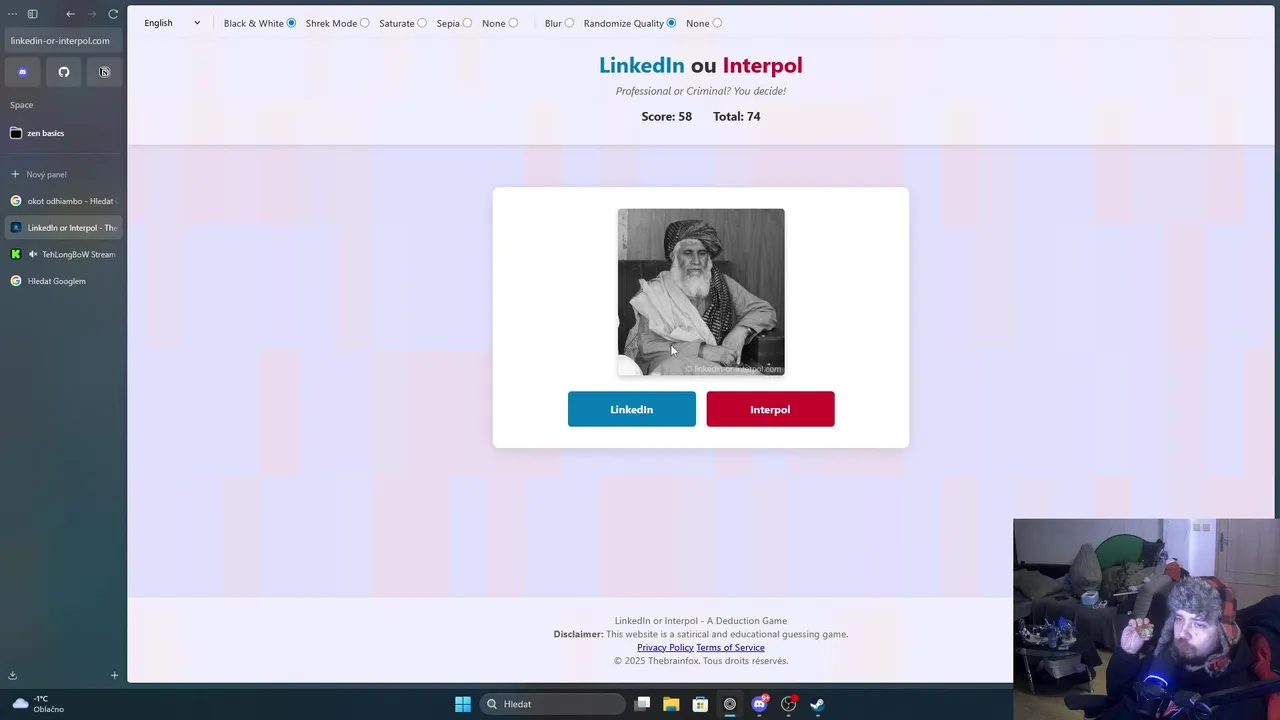Click the linkedin-or-interpol.com address bar
Screen dimensions: 1280x720
[64, 41]
